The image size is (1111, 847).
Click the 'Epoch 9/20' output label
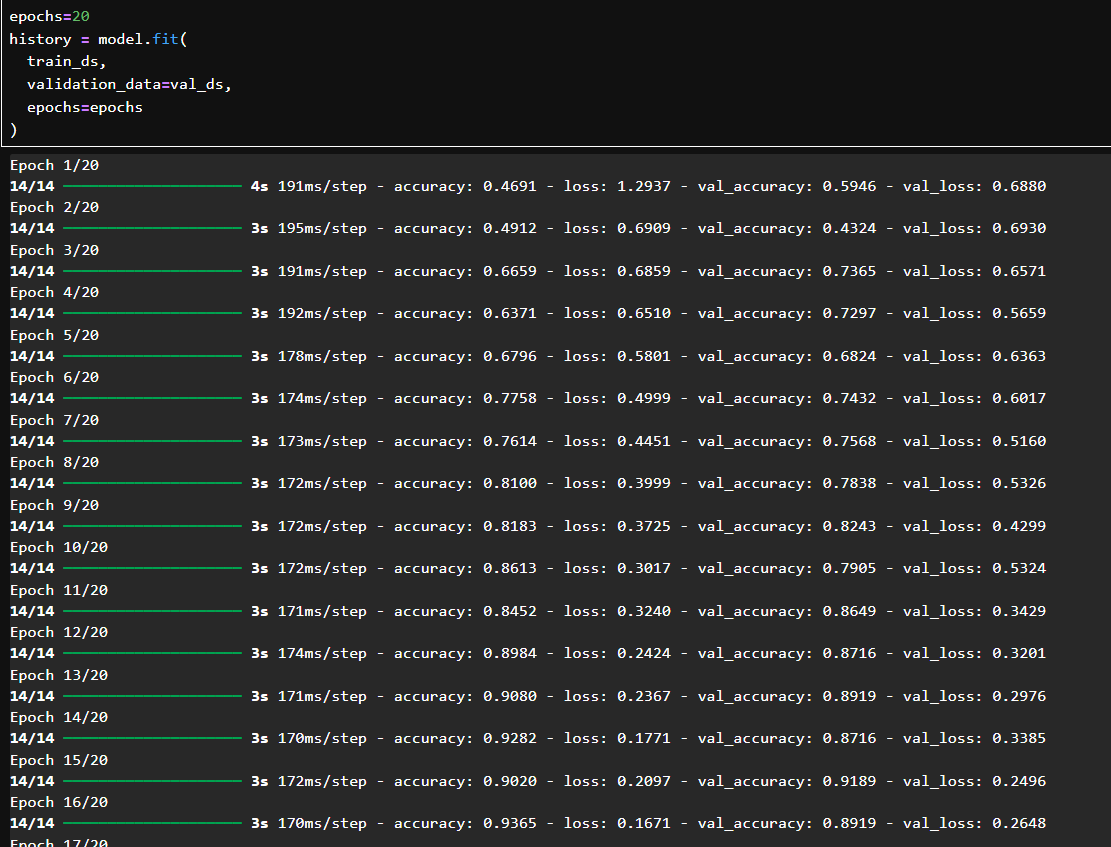tap(55, 505)
